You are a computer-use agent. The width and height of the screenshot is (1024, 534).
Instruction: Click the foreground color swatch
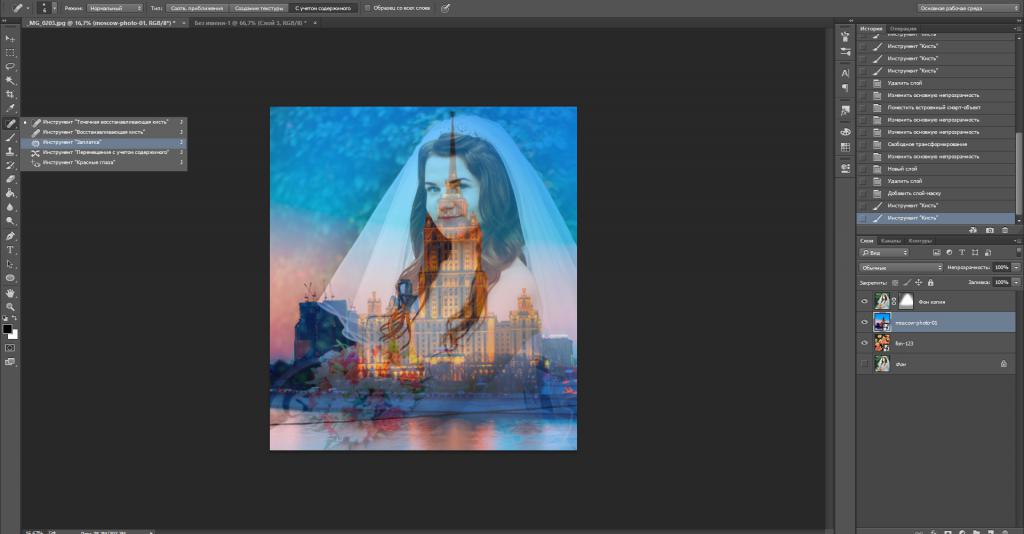click(x=8, y=328)
